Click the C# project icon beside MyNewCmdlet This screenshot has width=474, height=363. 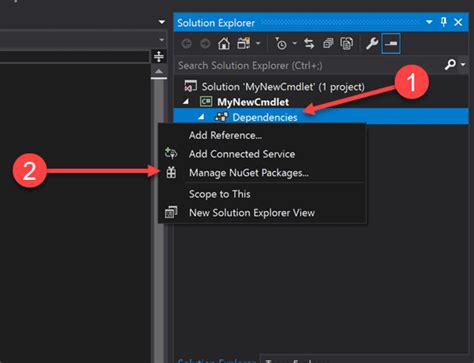[x=206, y=101]
